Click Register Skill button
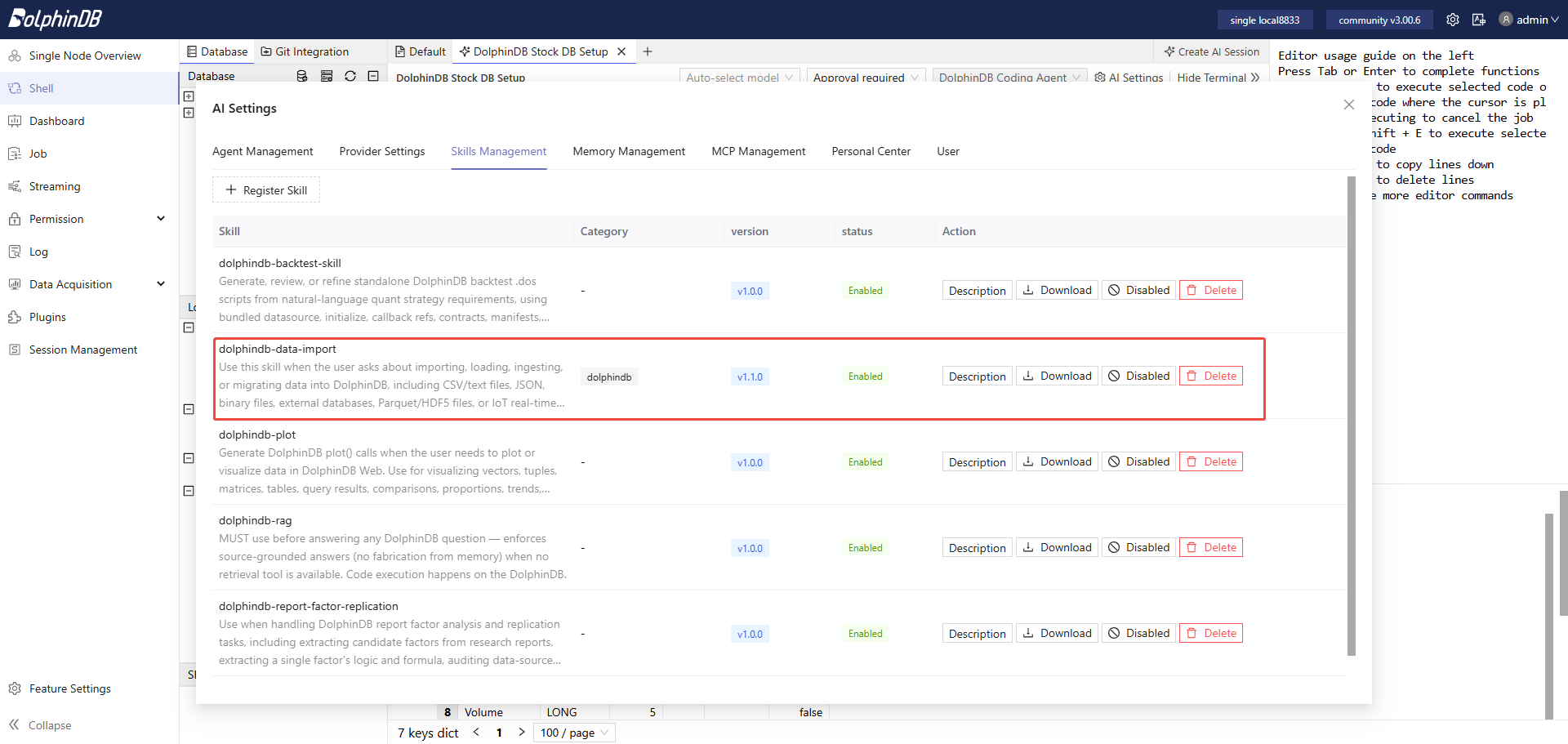This screenshot has width=1568, height=744. click(266, 190)
